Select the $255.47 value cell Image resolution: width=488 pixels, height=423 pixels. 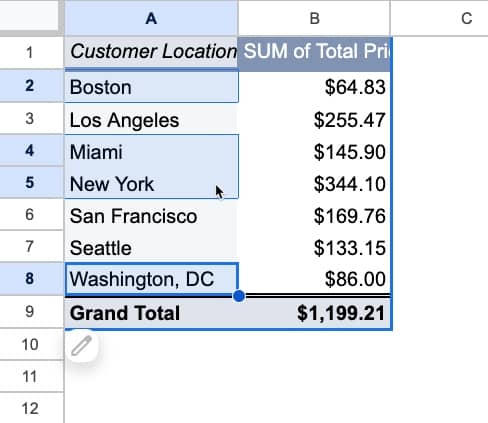(314, 119)
